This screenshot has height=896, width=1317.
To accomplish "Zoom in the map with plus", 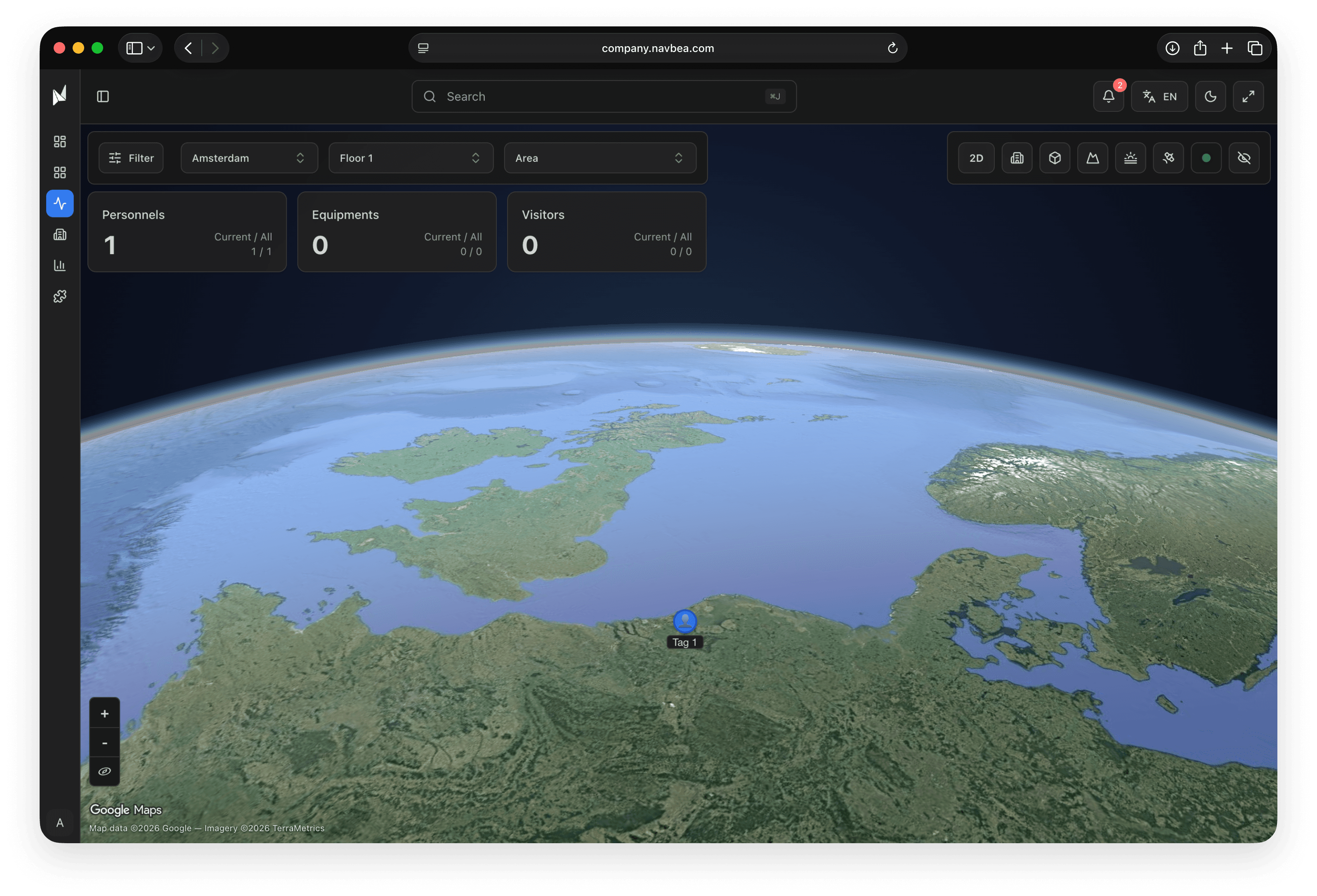I will click(x=104, y=714).
